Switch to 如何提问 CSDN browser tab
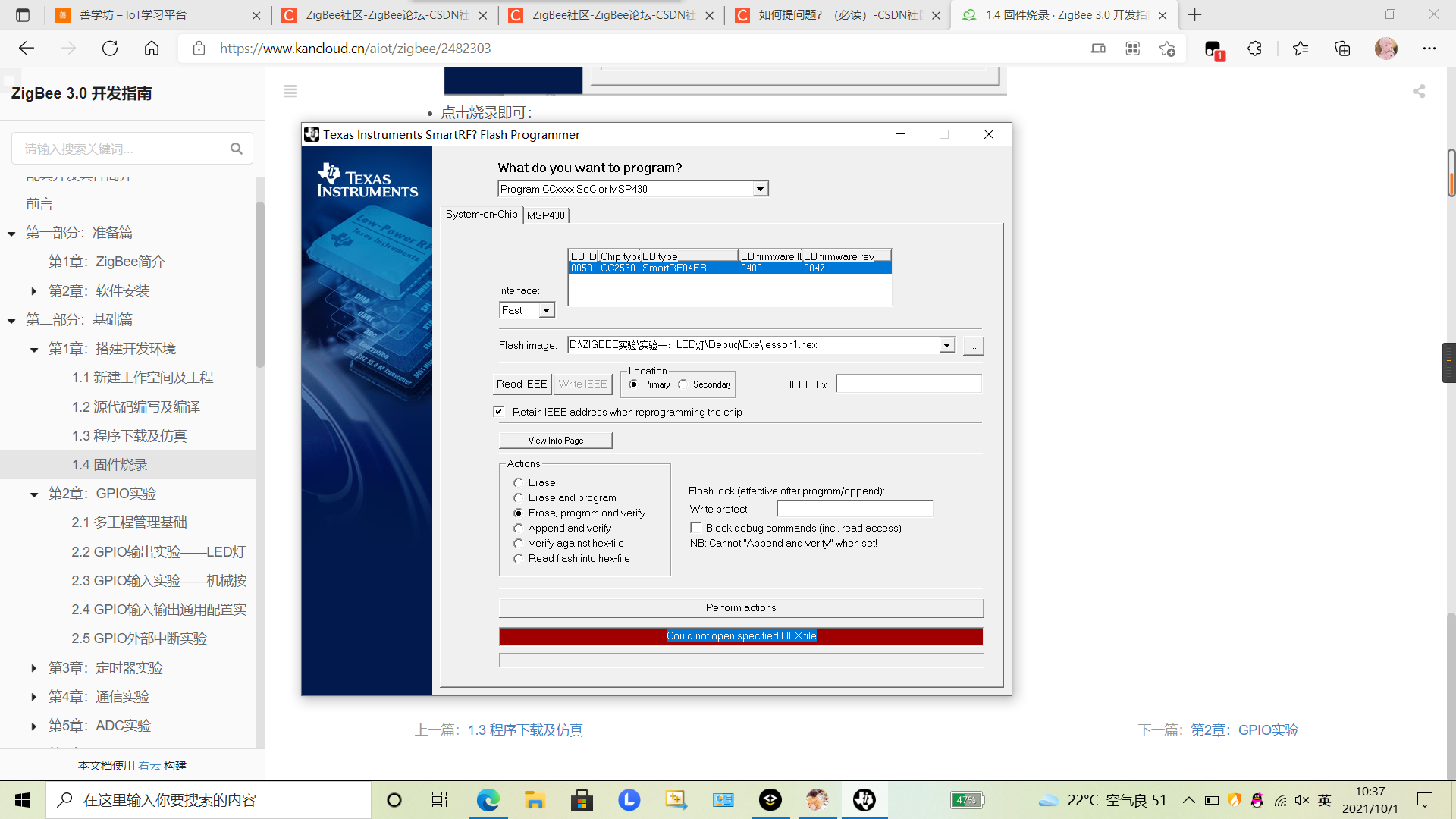 tap(836, 15)
